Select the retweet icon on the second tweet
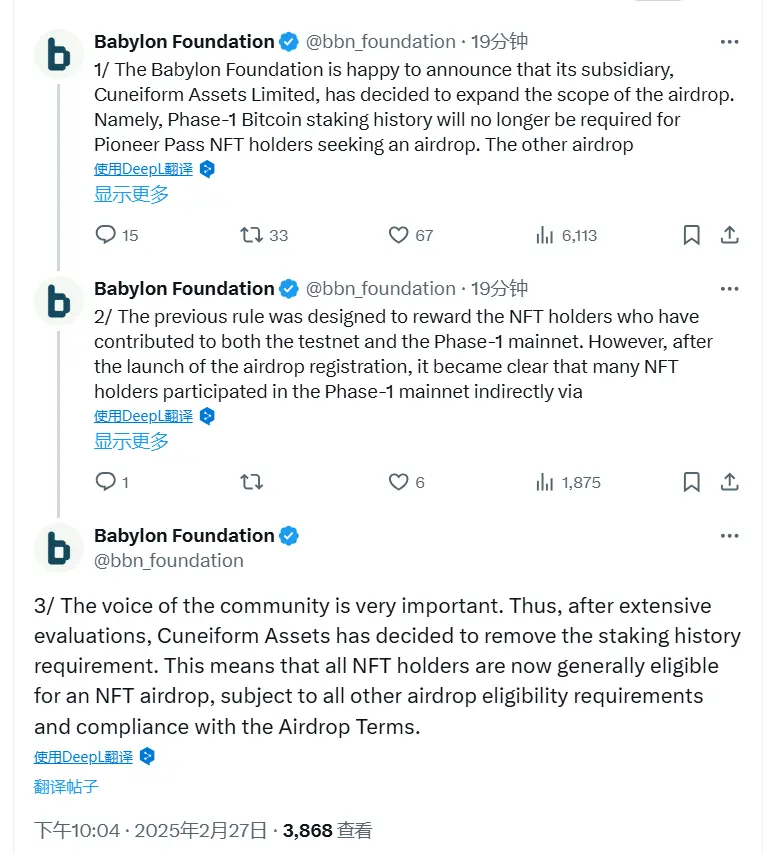The image size is (766, 854). tap(250, 481)
